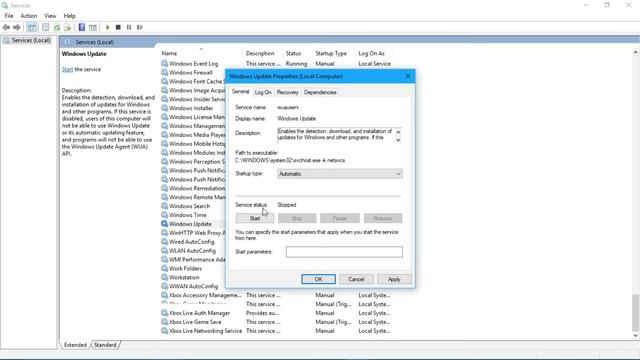This screenshot has width=640, height=360.
Task: Stop the service with the toolbar stop icon
Action: point(118,27)
